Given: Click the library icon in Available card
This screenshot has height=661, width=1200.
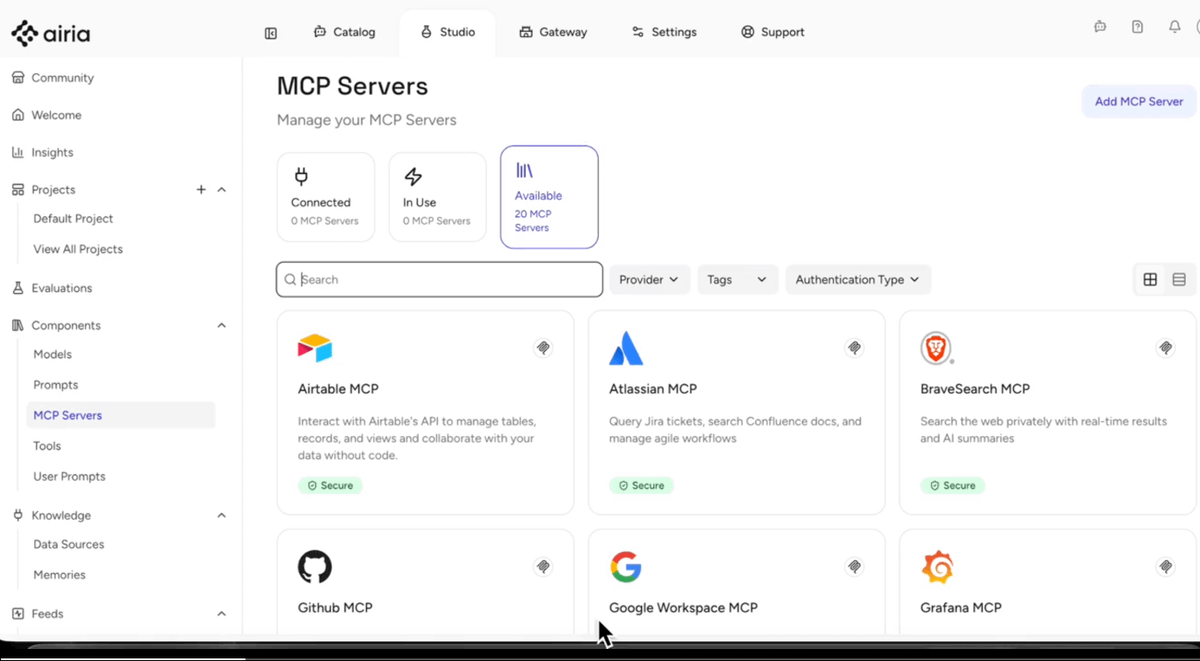Looking at the screenshot, I should coord(524,171).
